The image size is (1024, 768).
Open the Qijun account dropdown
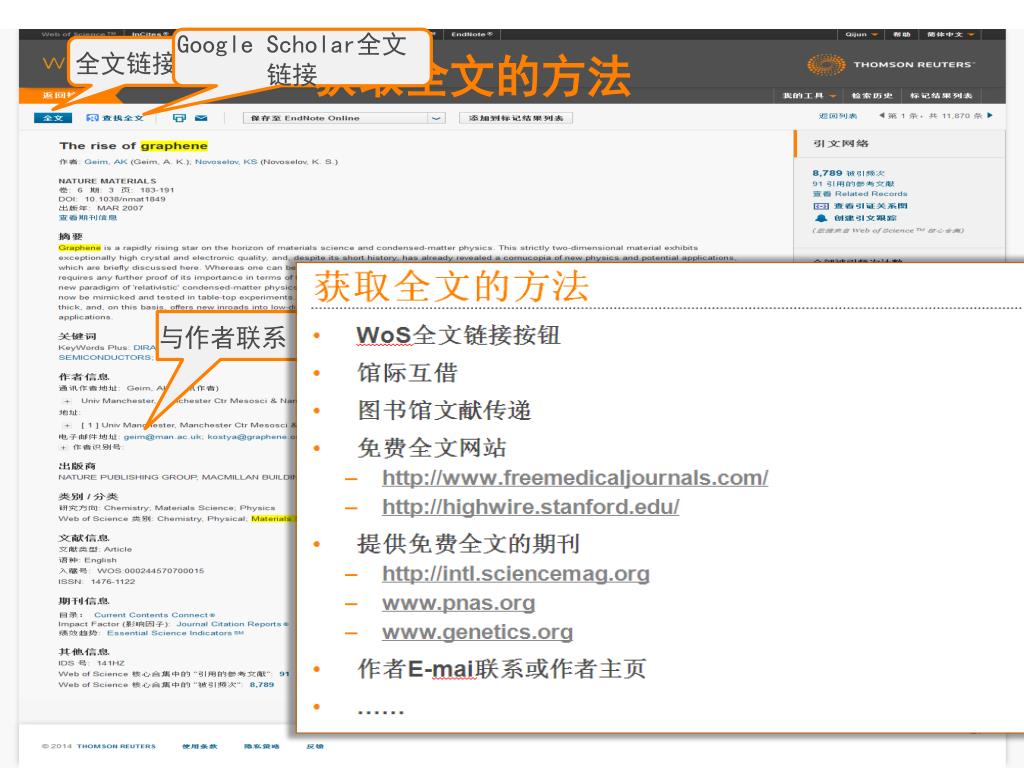[x=861, y=35]
